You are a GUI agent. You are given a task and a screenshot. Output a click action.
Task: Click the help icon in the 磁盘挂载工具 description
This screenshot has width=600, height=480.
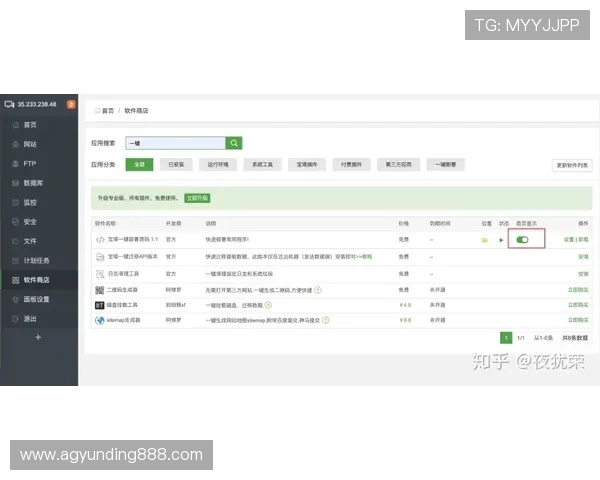[x=268, y=305]
